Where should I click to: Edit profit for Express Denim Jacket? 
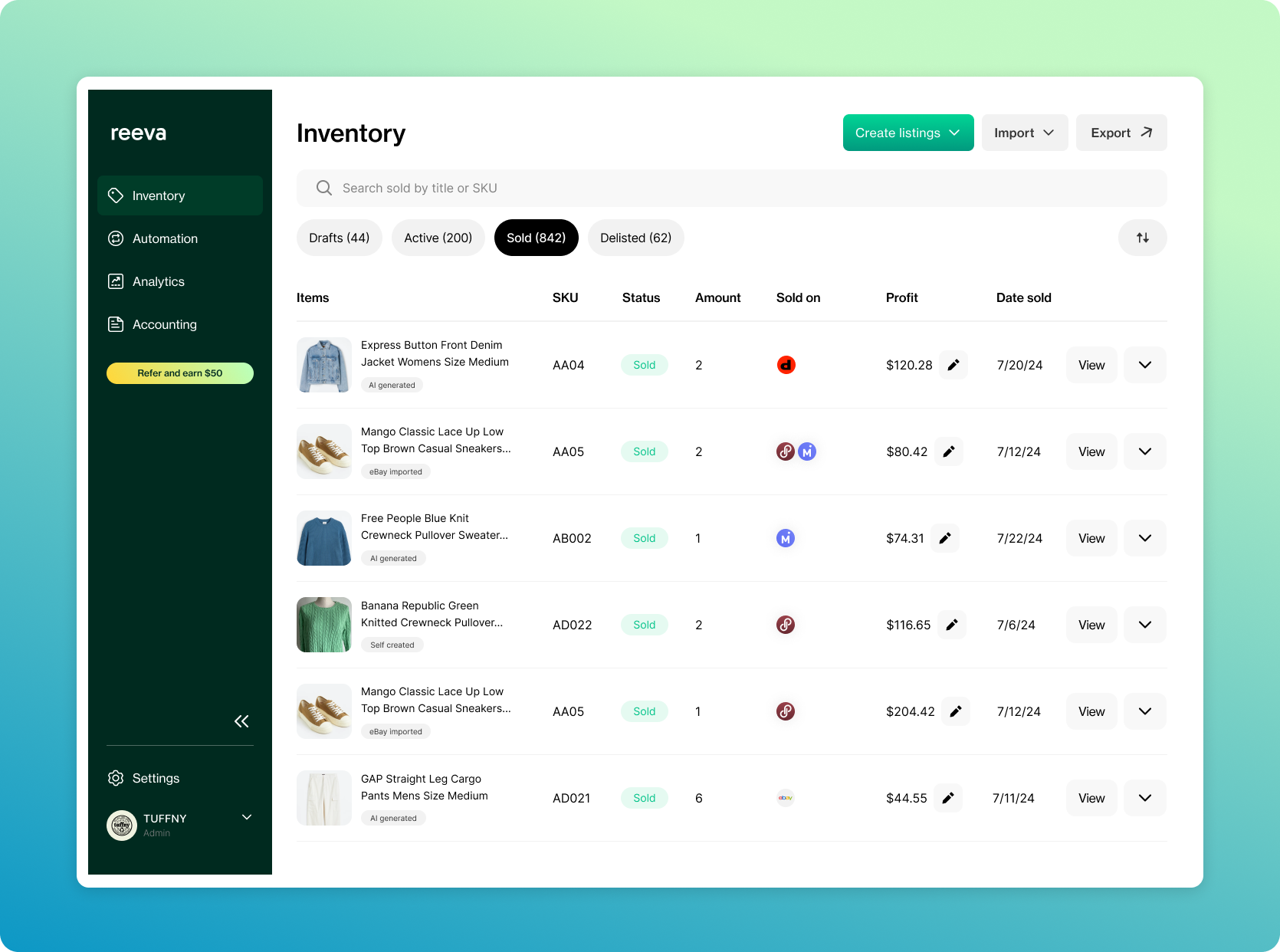[x=953, y=365]
